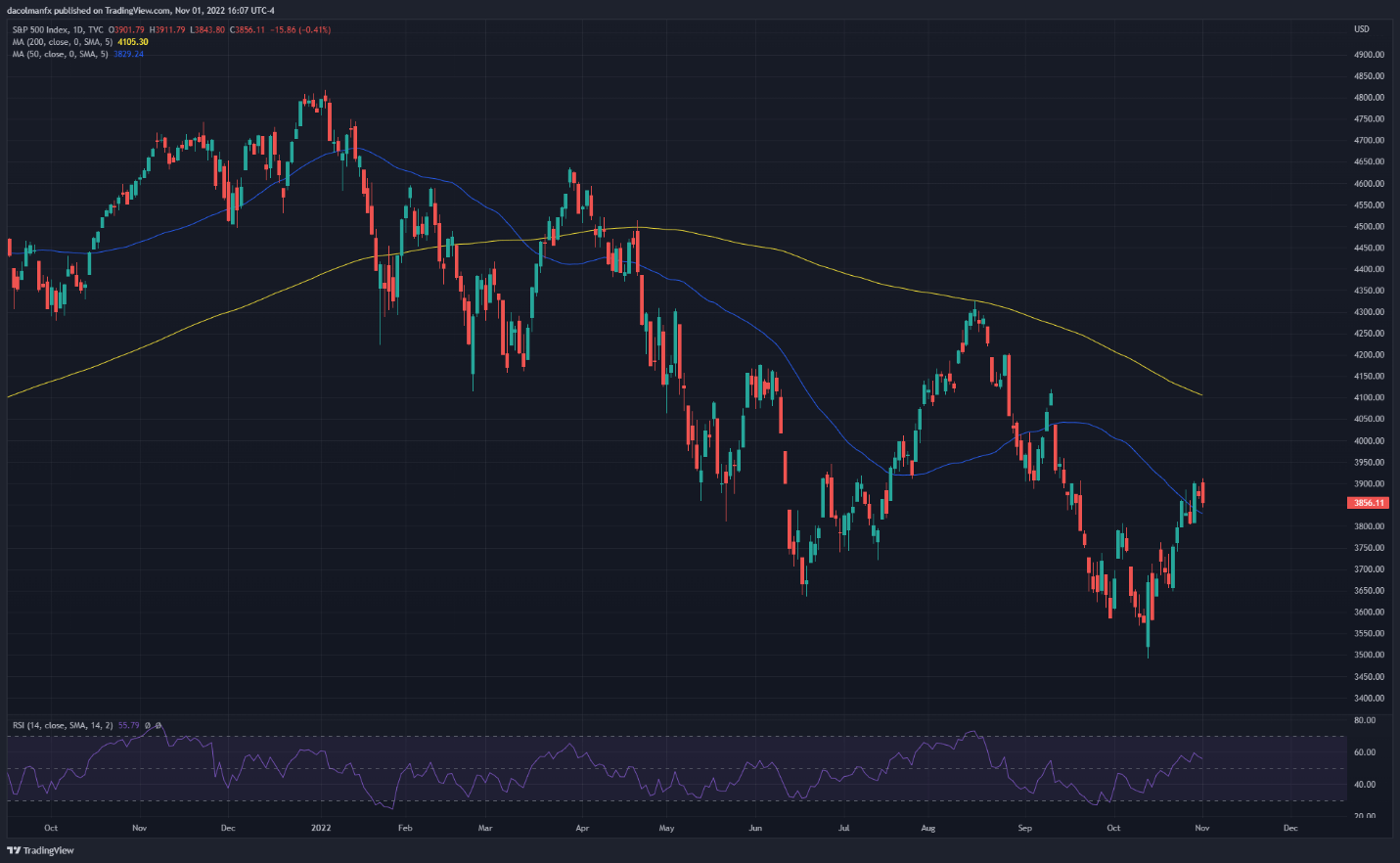Screen dimensions: 1400x863
Task: Click the Sep label on the time axis
Action: 1024,828
